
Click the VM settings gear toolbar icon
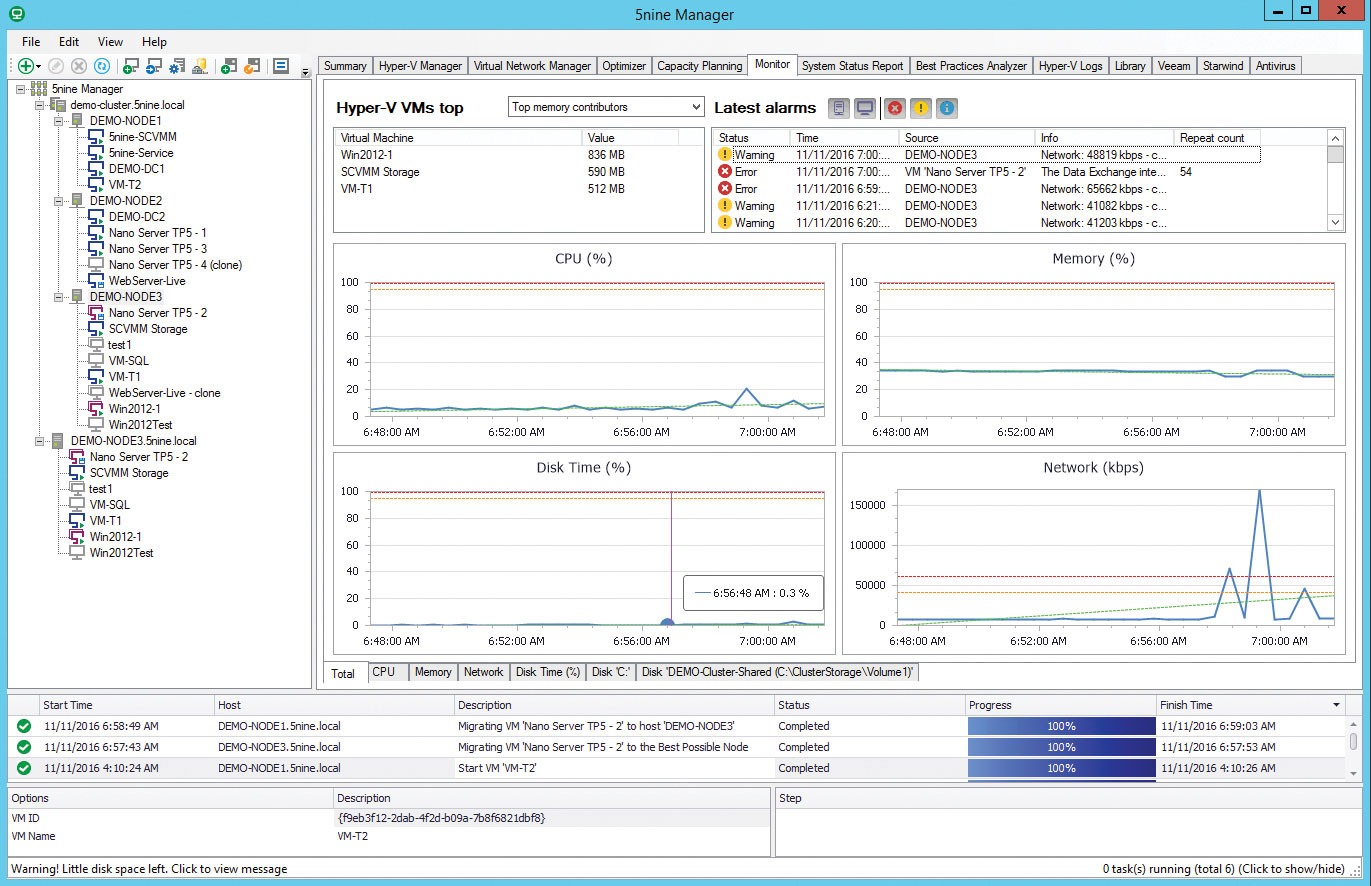coord(177,66)
